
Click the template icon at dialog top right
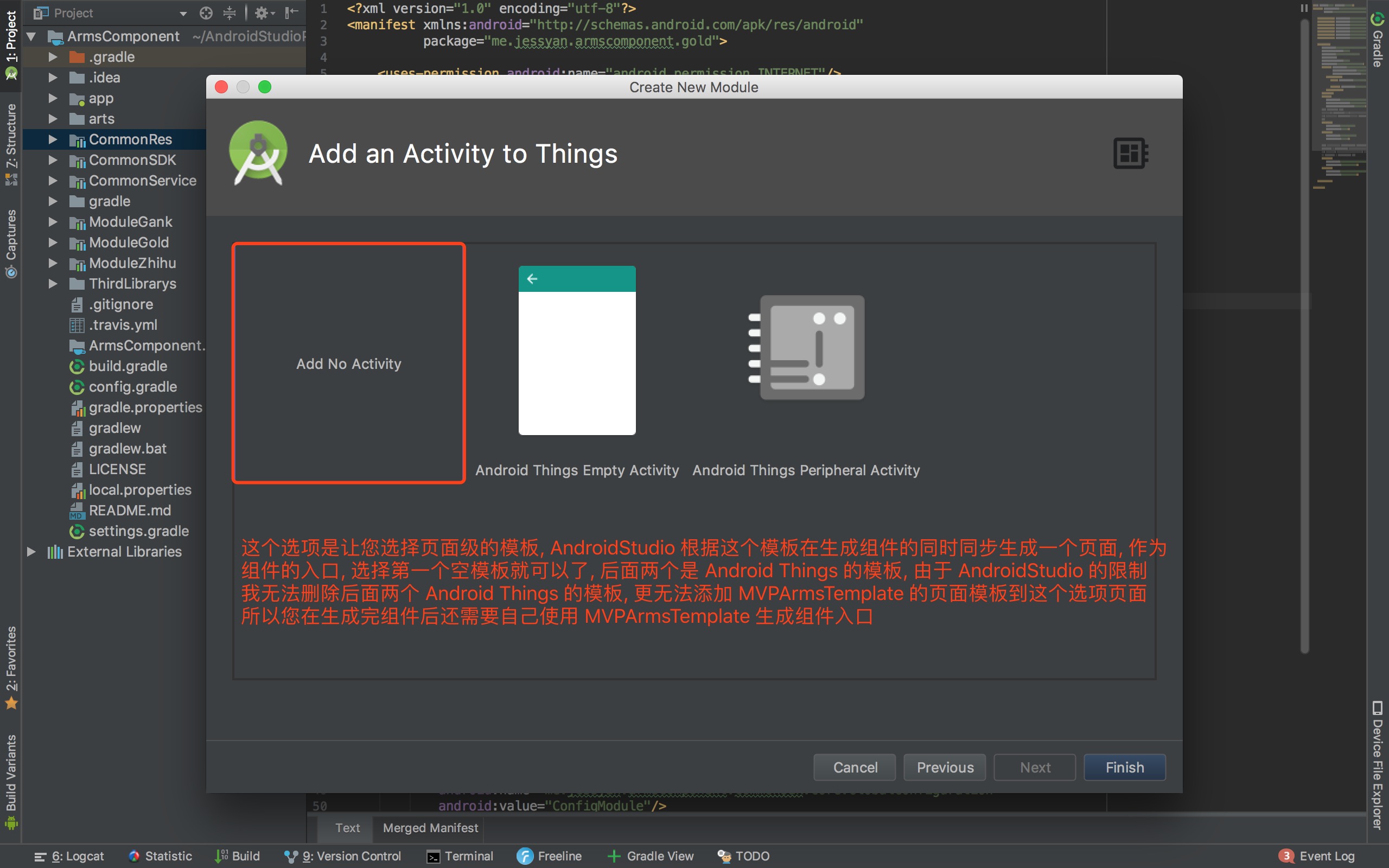(1130, 154)
